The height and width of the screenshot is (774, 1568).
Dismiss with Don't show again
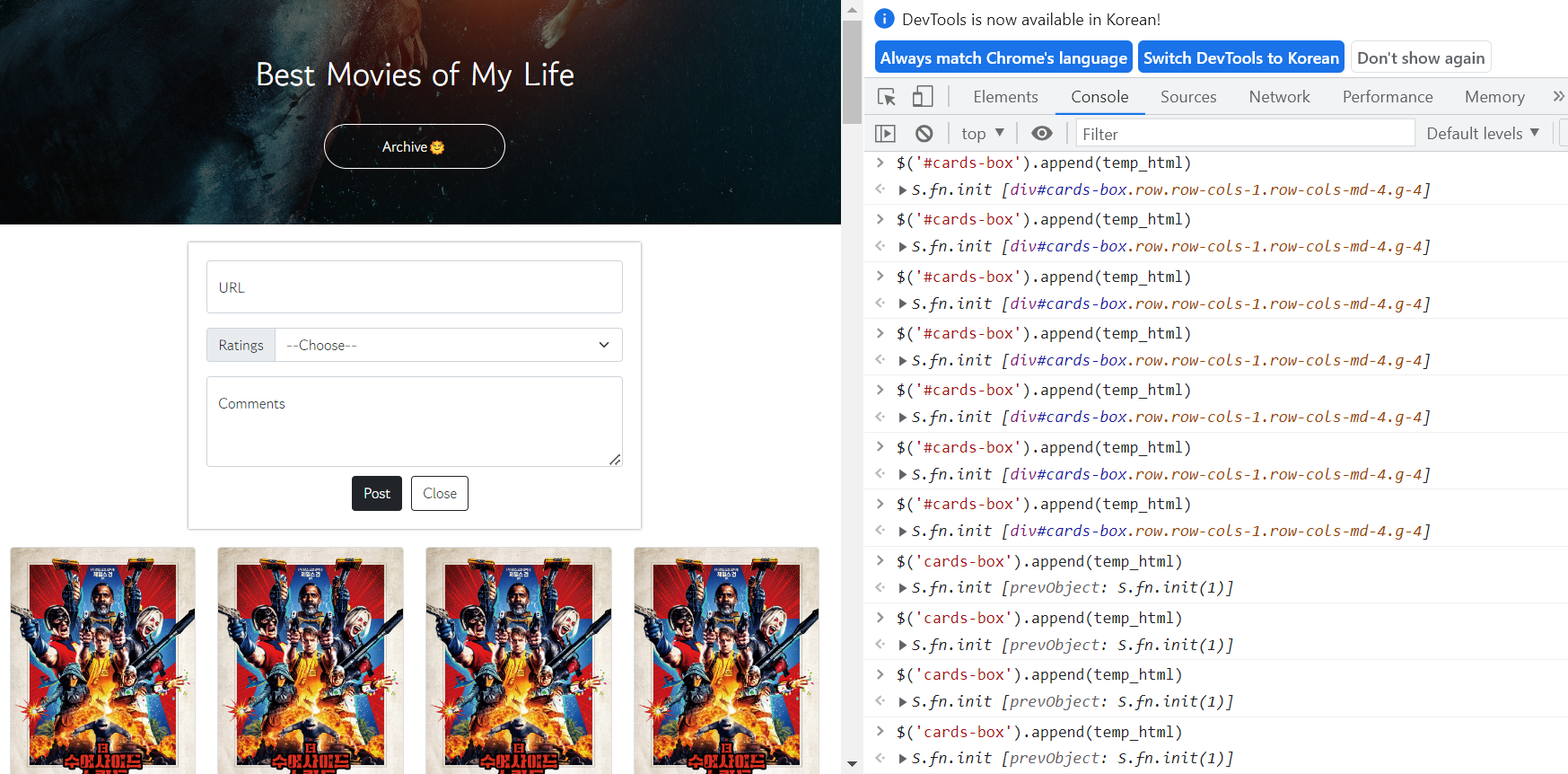point(1421,57)
